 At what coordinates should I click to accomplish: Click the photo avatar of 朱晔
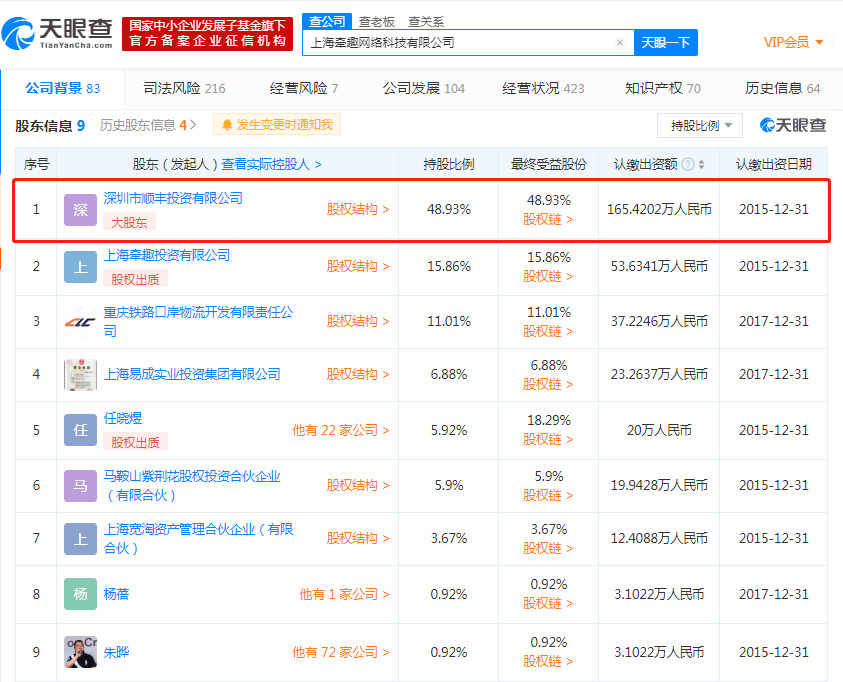(x=80, y=652)
